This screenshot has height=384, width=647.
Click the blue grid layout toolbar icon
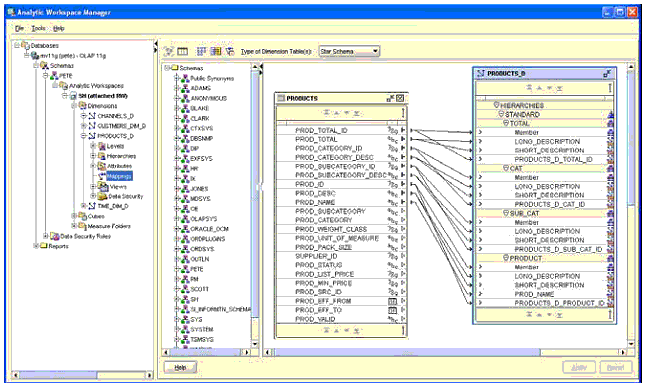pos(201,51)
